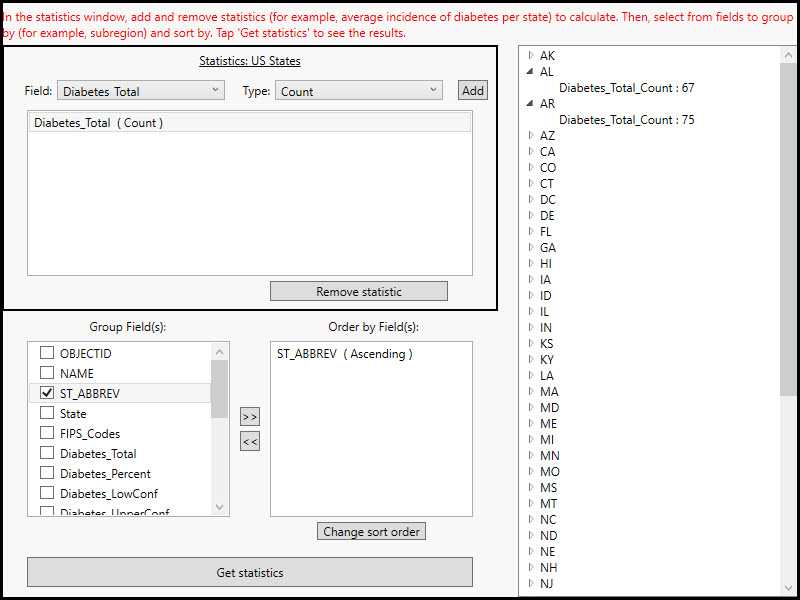Expand the MN tree node
This screenshot has width=800, height=600.
click(531, 455)
